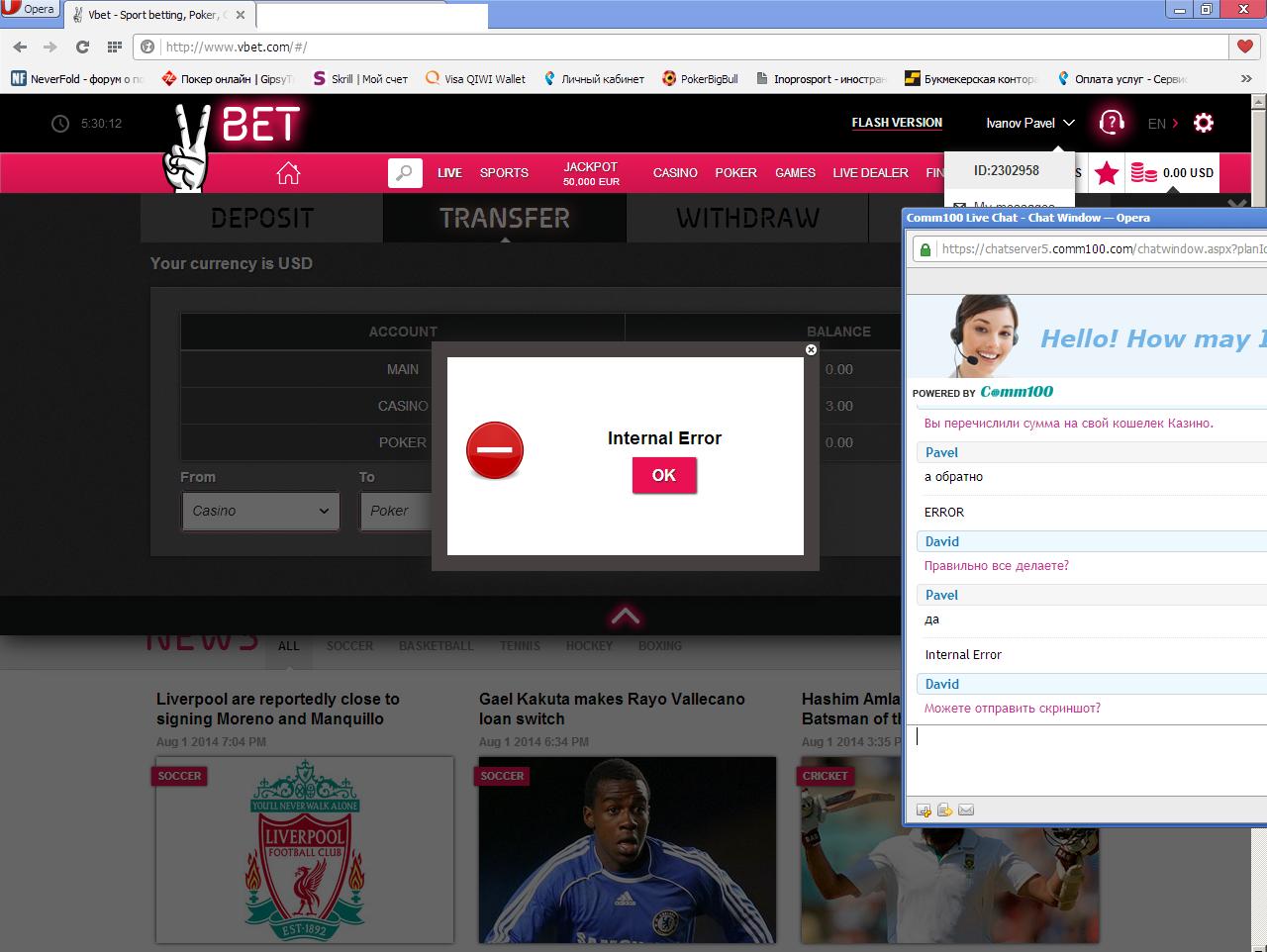Click the clock icon beside the time
1267x952 pixels.
(60, 124)
